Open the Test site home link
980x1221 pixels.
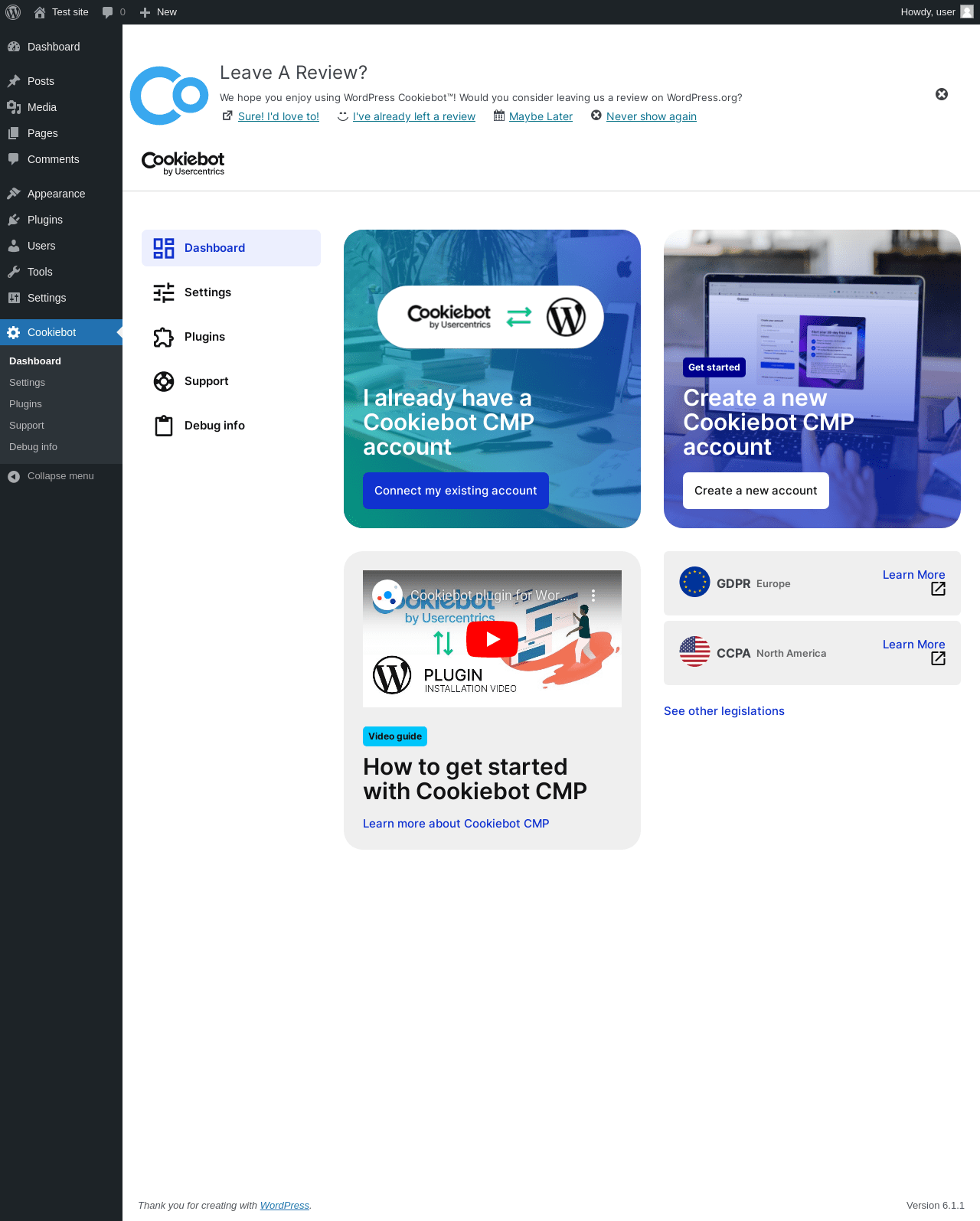point(61,12)
